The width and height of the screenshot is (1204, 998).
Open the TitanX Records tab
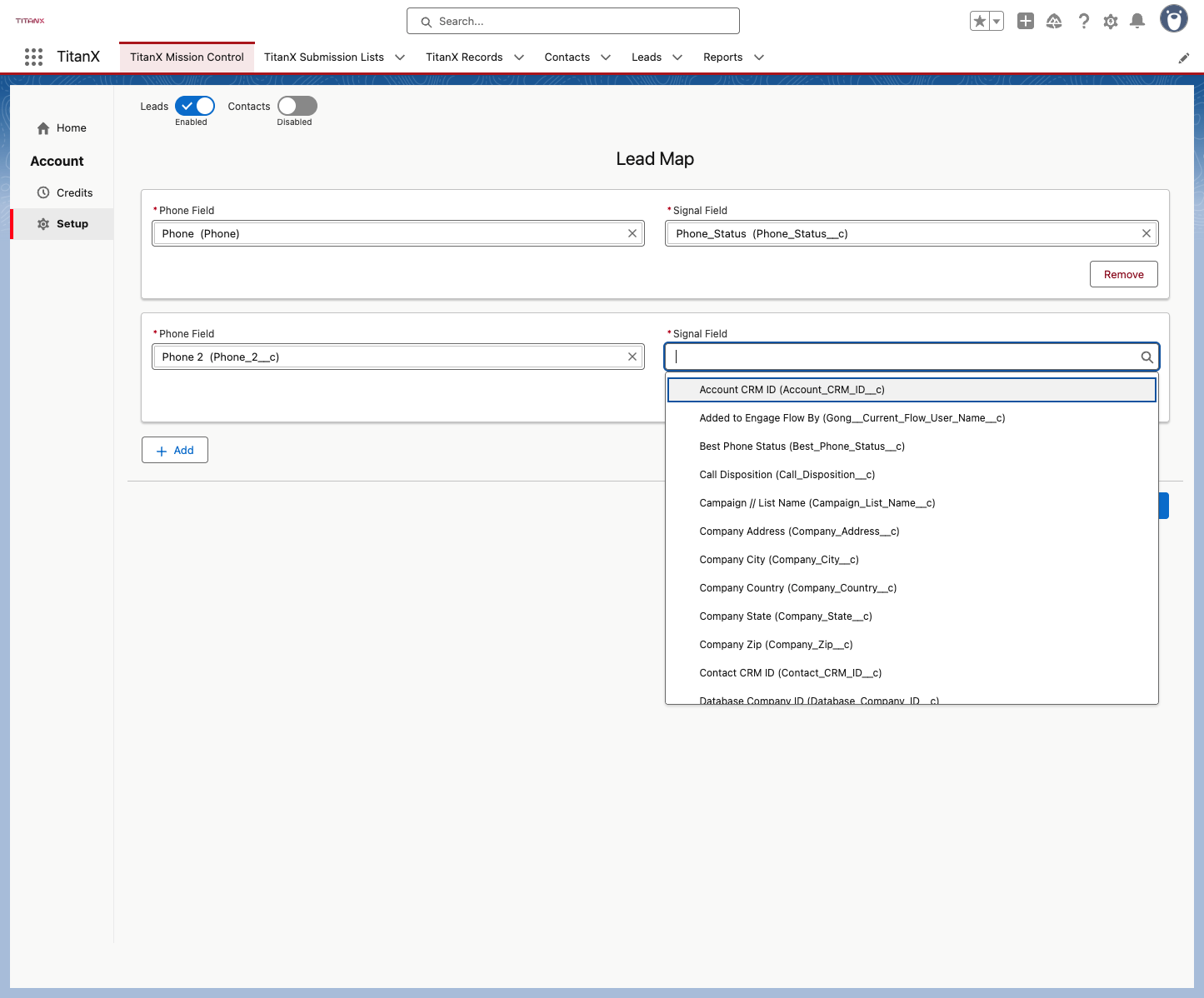[x=464, y=57]
